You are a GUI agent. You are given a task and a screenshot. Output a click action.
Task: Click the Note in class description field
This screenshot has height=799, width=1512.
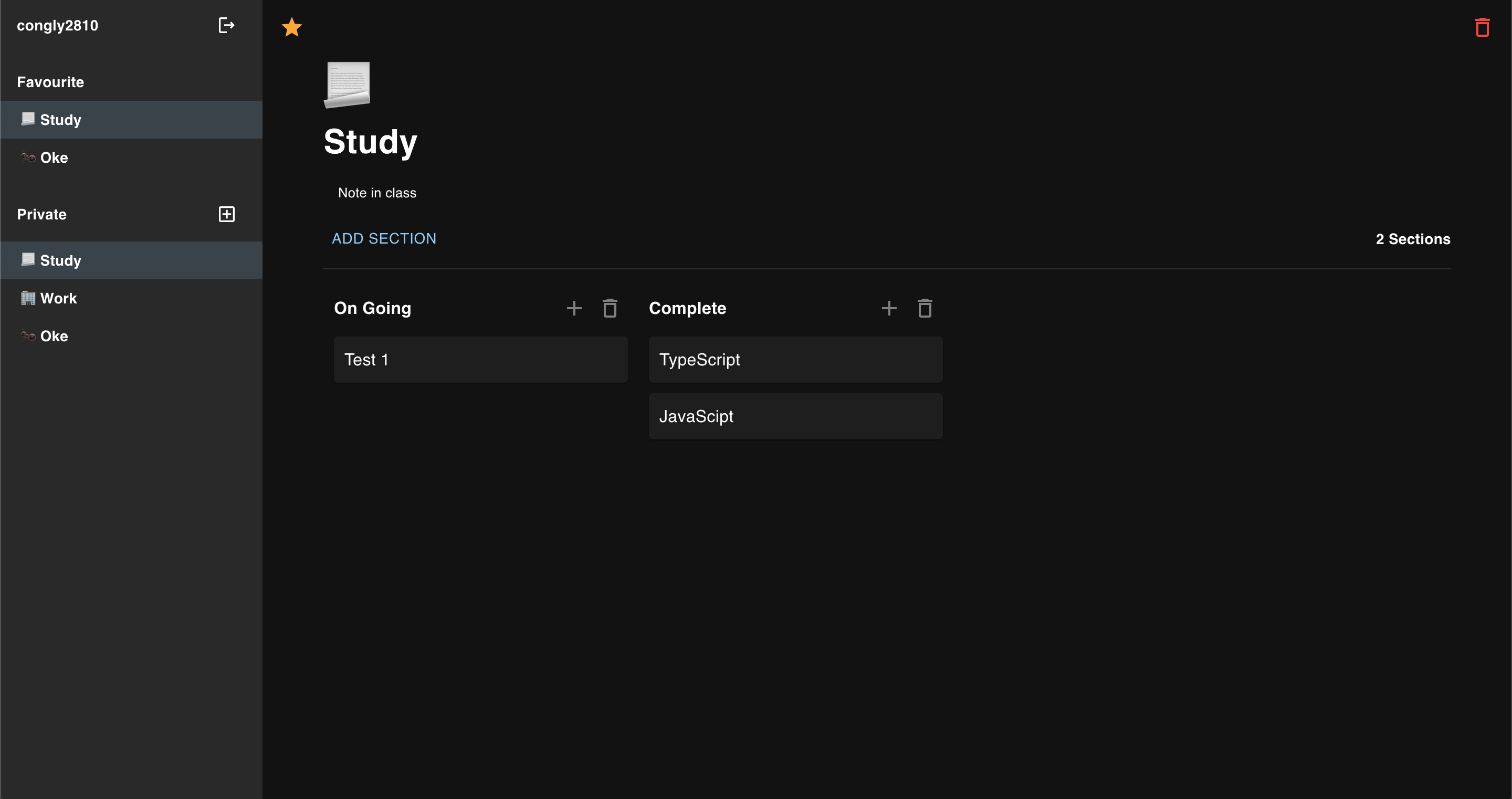376,193
